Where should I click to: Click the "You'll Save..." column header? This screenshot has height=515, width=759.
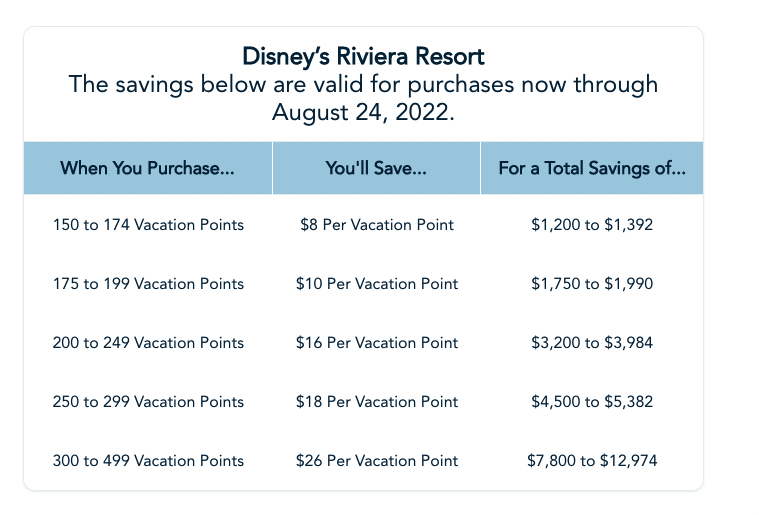pyautogui.click(x=376, y=168)
